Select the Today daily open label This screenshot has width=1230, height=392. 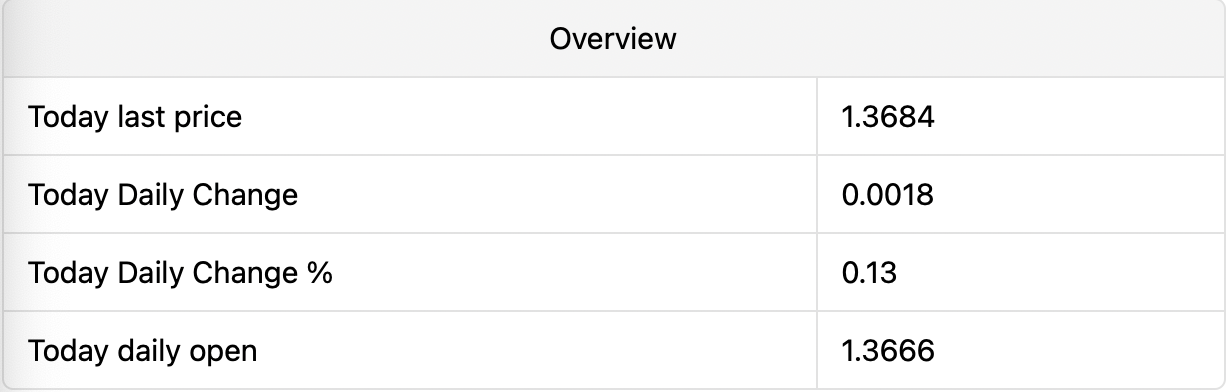coord(143,351)
